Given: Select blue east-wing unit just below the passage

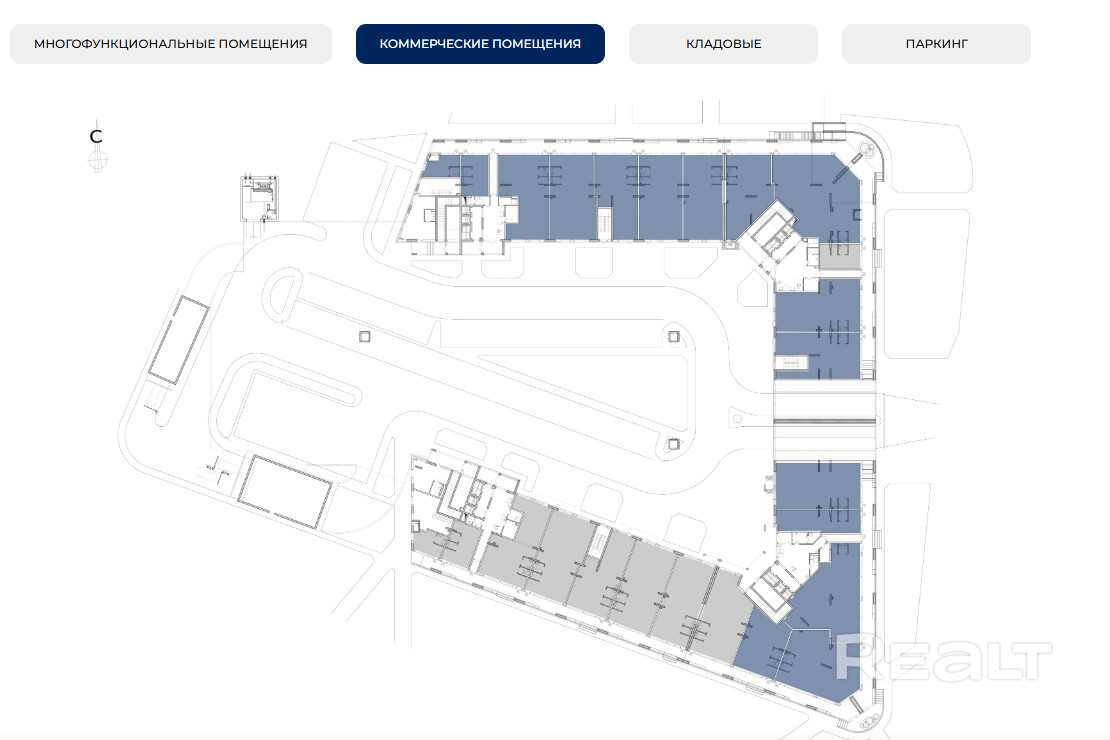Looking at the screenshot, I should pyautogui.click(x=817, y=497).
